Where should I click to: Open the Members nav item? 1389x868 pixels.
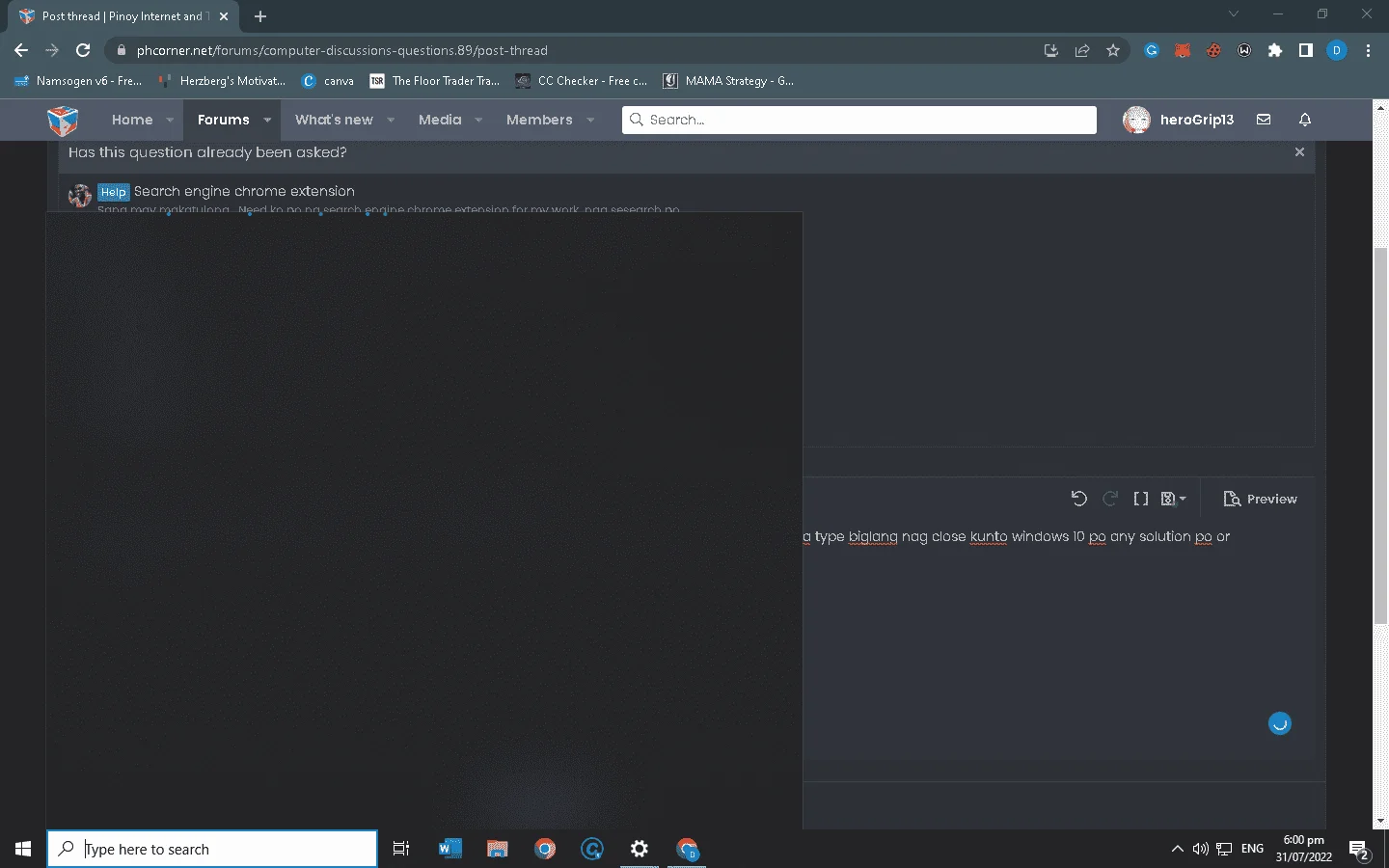[539, 120]
